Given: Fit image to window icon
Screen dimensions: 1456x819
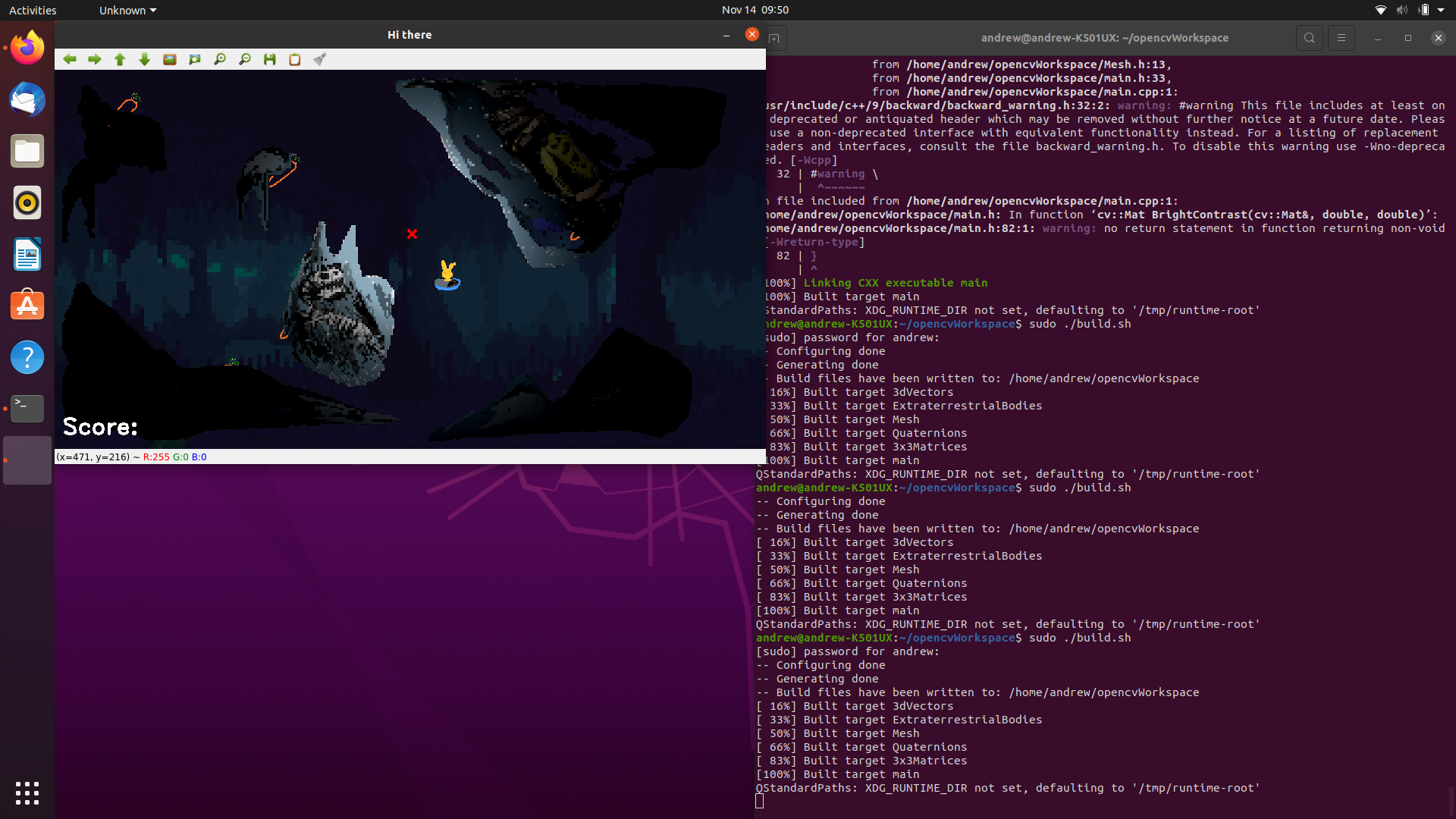Looking at the screenshot, I should [195, 59].
